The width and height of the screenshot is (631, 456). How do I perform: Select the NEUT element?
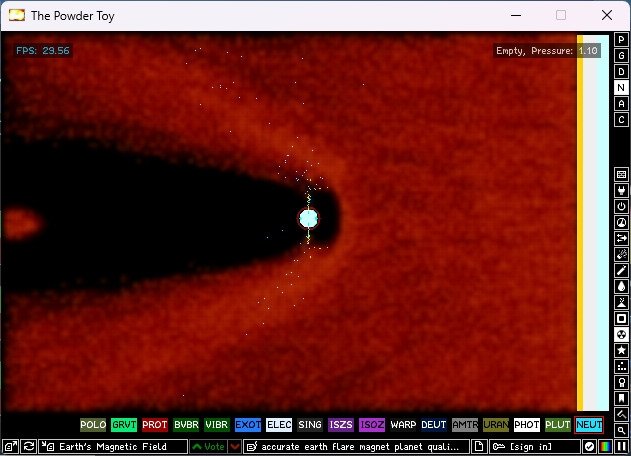click(x=589, y=425)
